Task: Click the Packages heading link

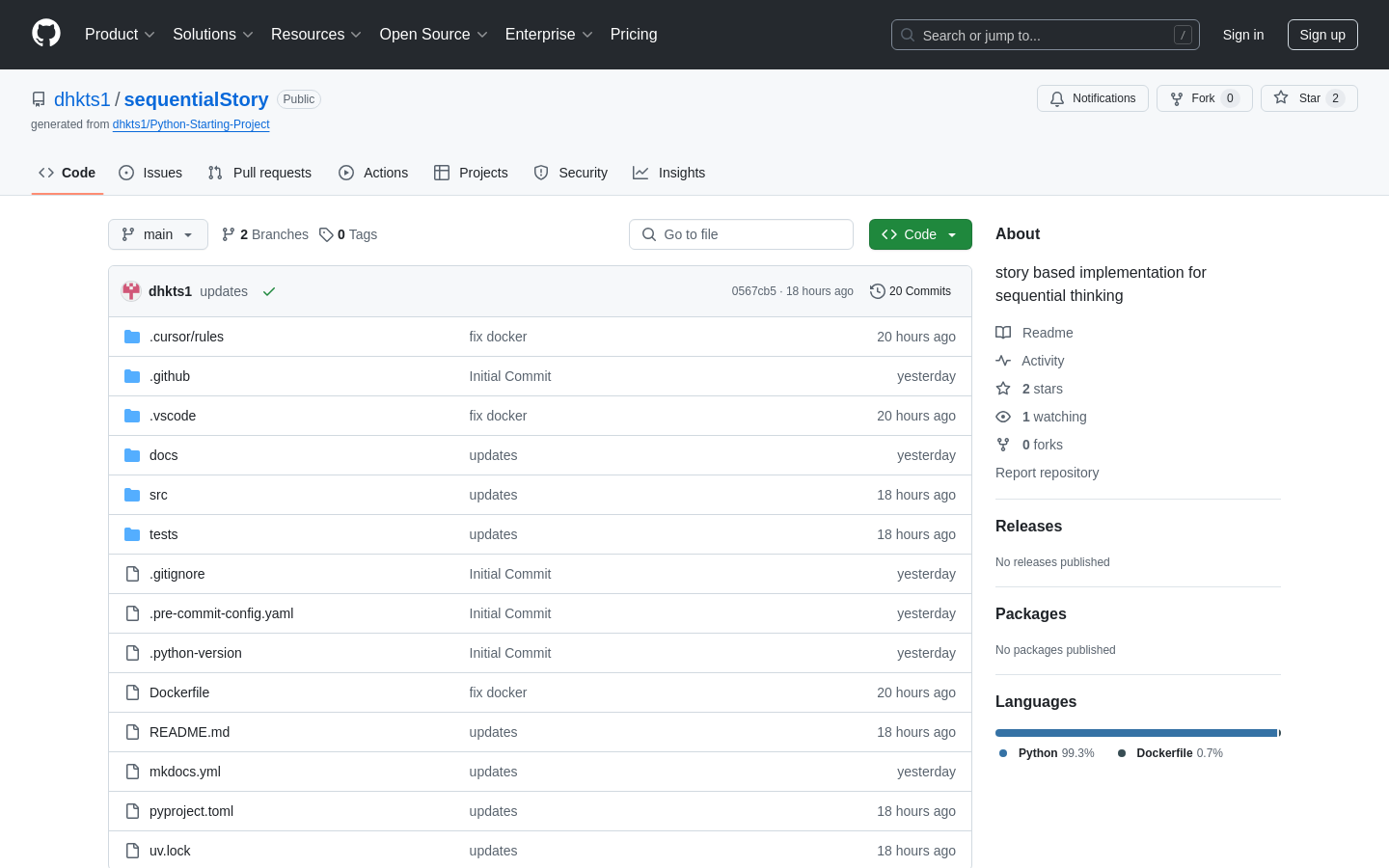Action: point(1030,613)
